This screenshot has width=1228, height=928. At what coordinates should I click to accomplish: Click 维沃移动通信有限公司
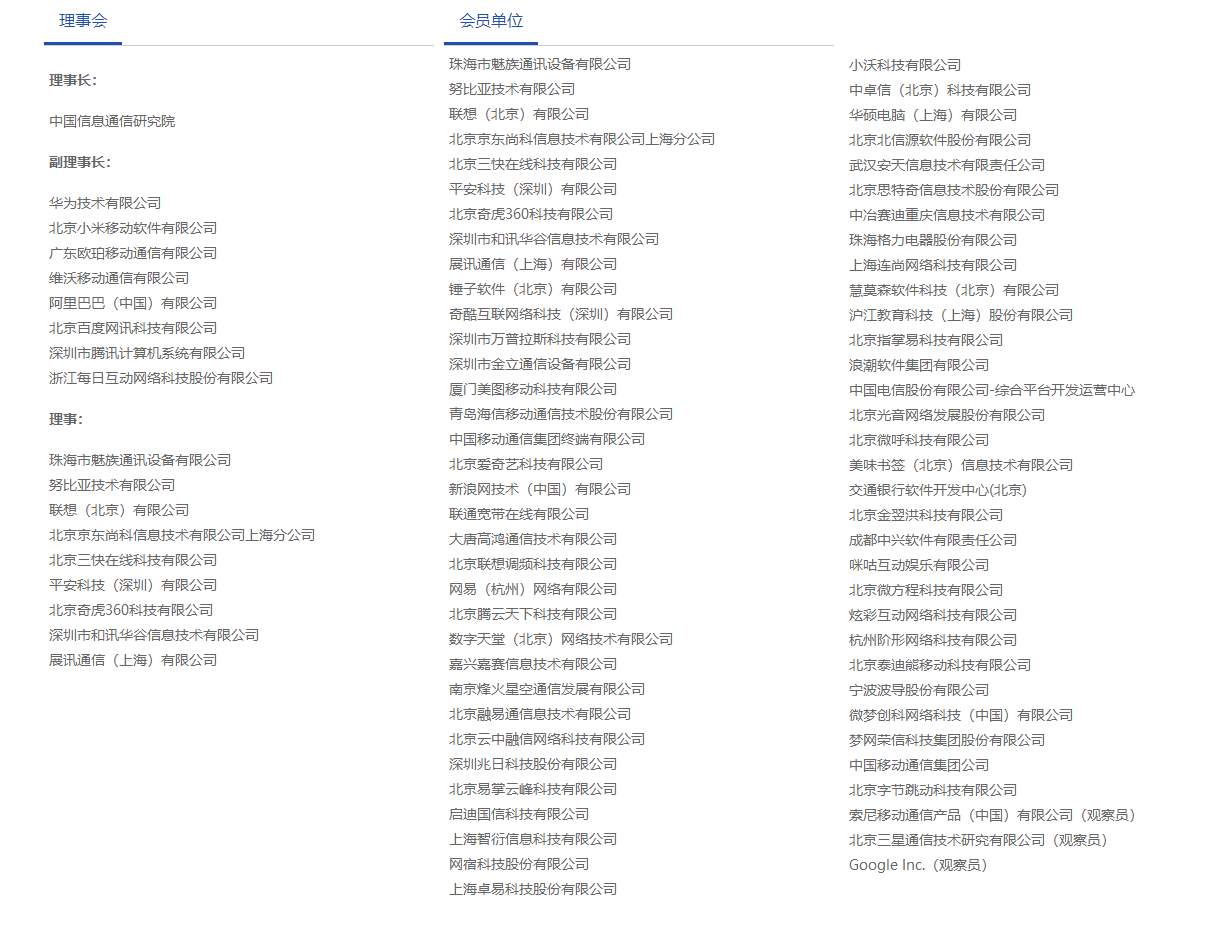pyautogui.click(x=119, y=278)
